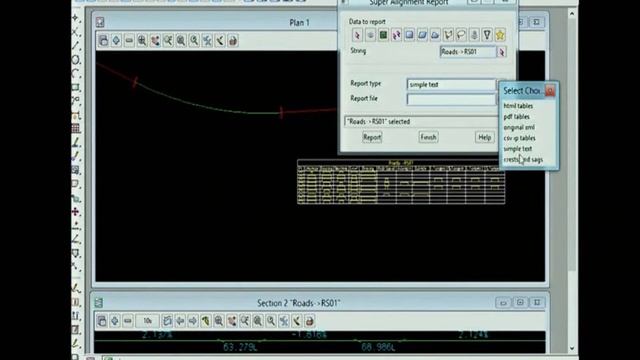Click the plus-models diamond icon in Section 2 toolbar

(x=115, y=321)
